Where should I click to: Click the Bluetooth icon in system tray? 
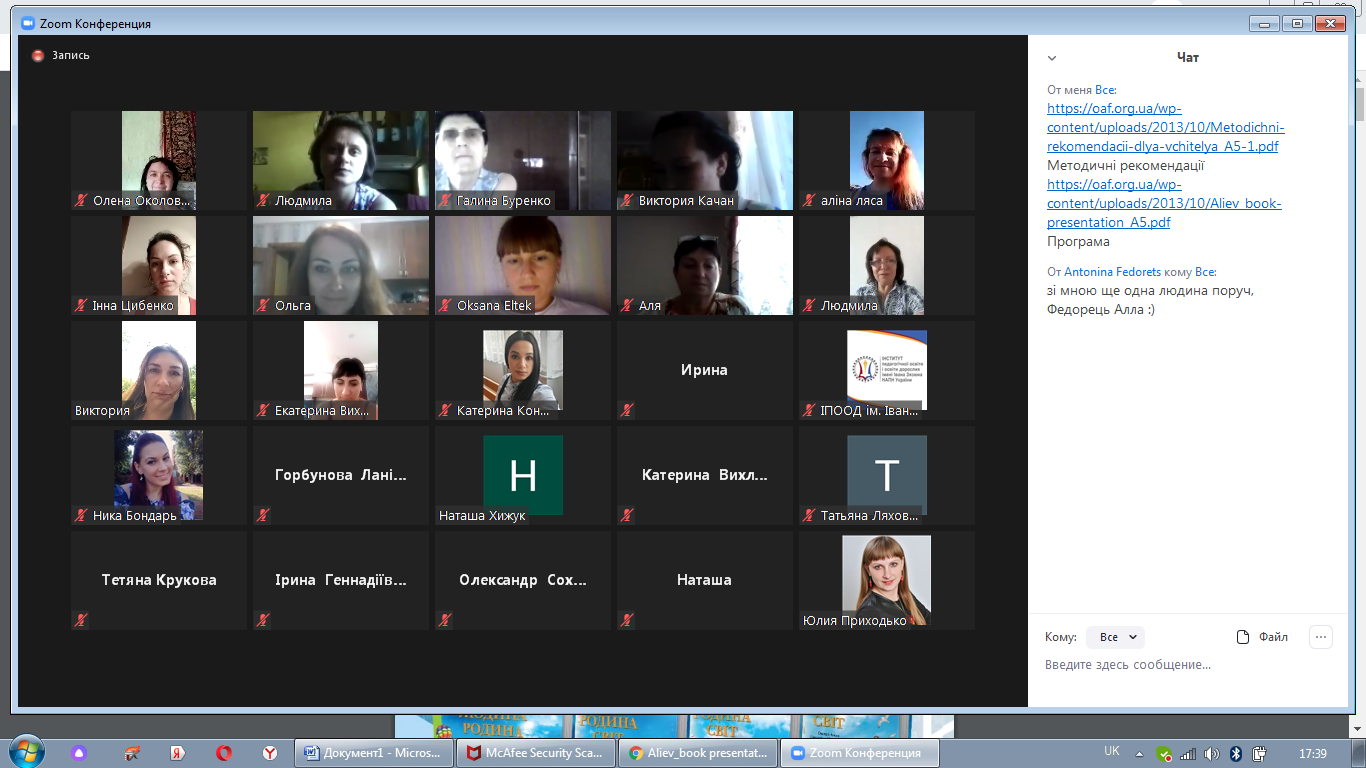[x=1235, y=753]
